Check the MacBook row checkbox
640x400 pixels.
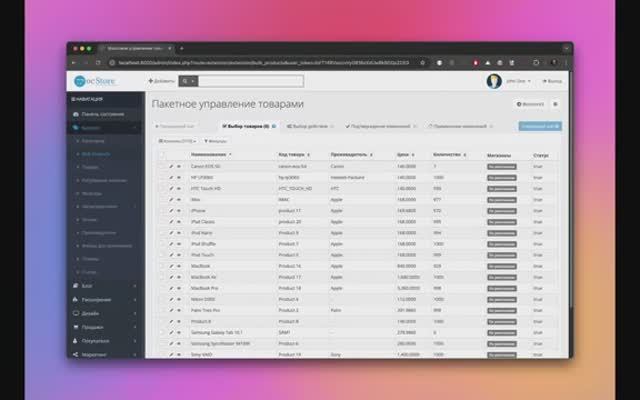(x=162, y=266)
